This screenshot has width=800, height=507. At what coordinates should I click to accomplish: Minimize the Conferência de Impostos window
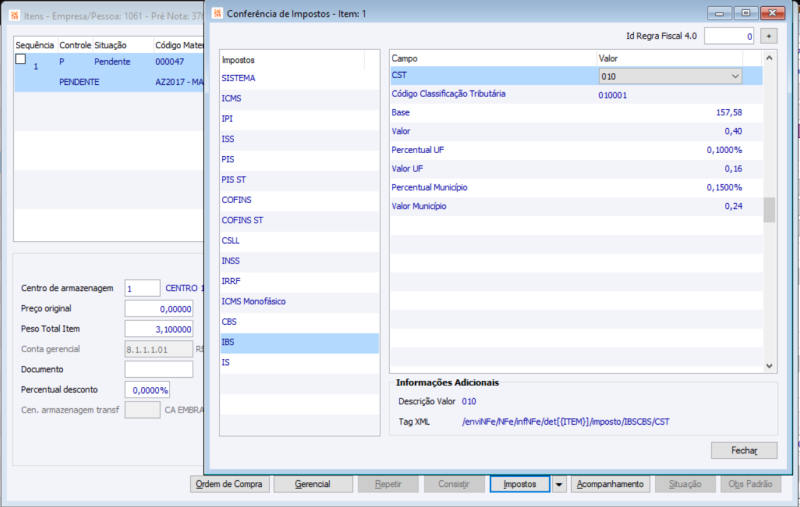[719, 13]
